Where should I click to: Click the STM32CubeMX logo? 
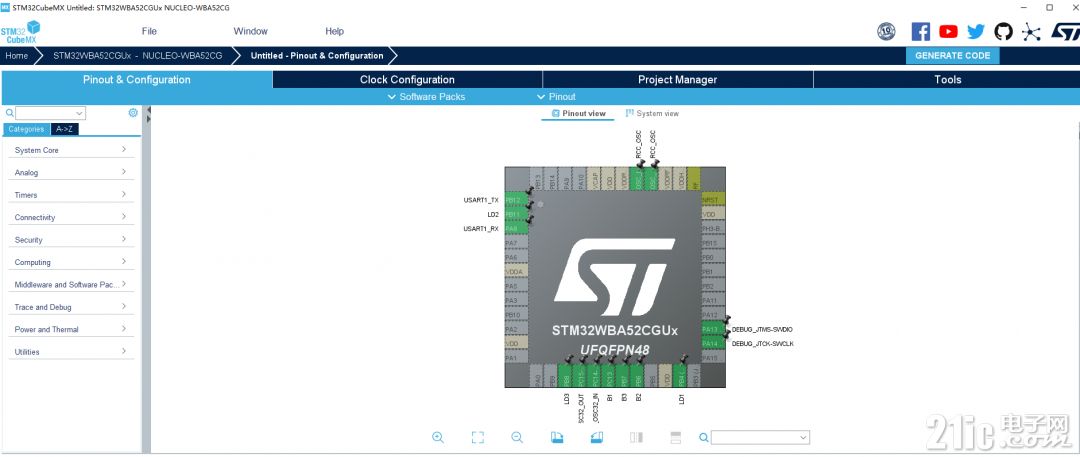point(20,32)
